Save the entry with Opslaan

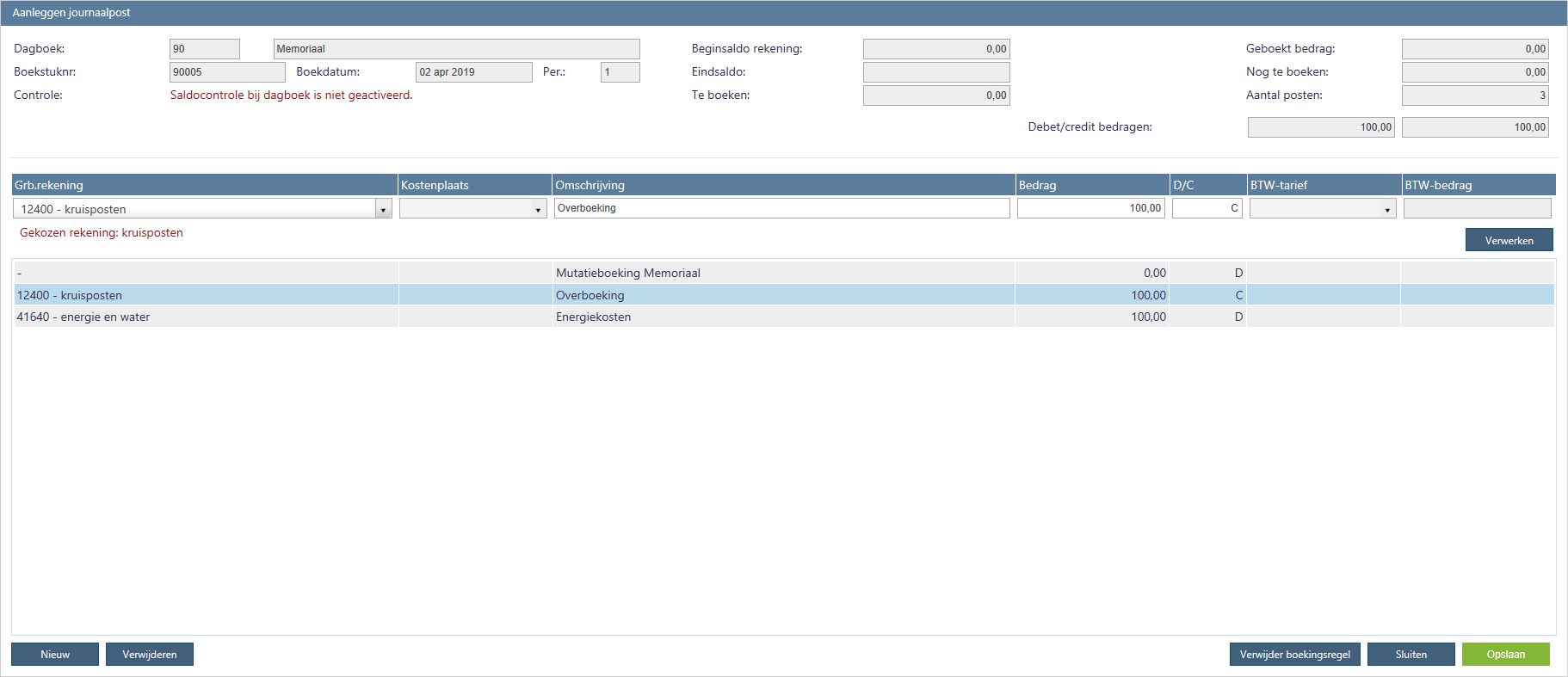click(1506, 655)
